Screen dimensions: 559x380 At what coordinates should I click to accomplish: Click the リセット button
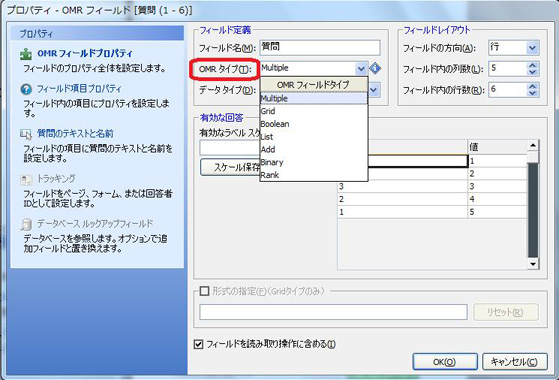[x=506, y=313]
